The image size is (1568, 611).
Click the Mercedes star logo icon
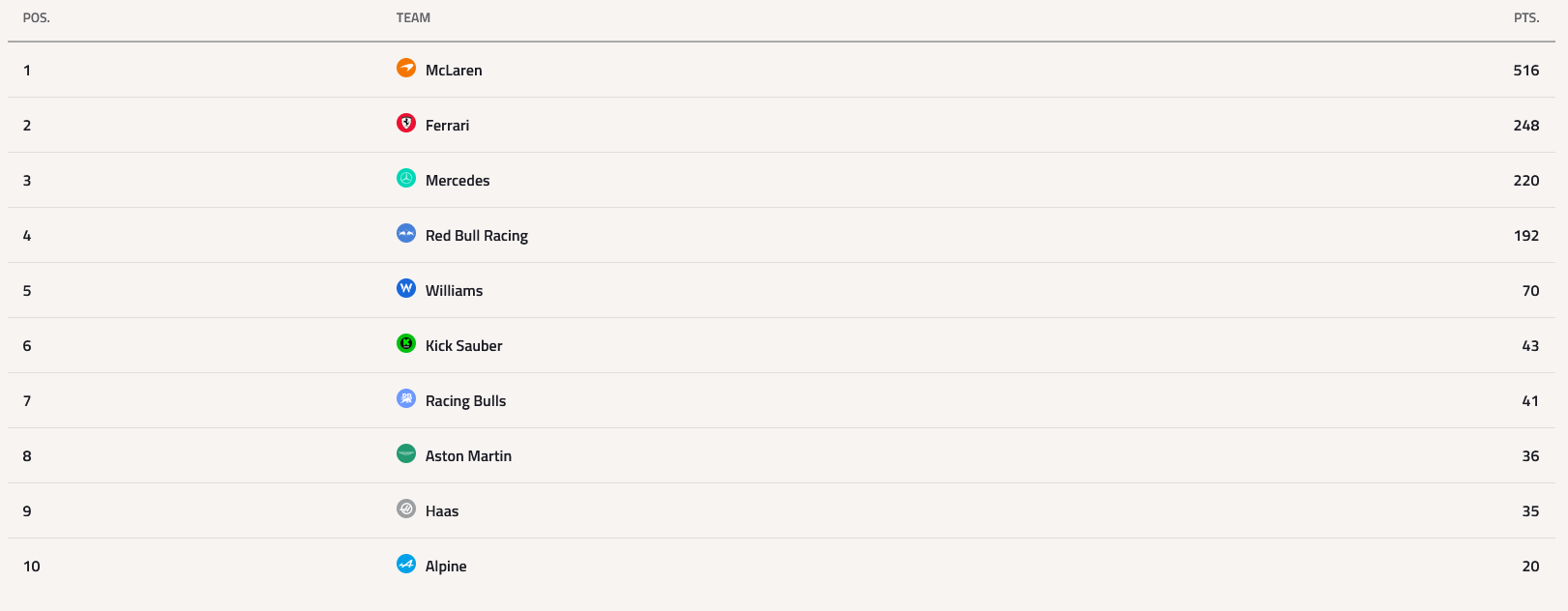(406, 178)
